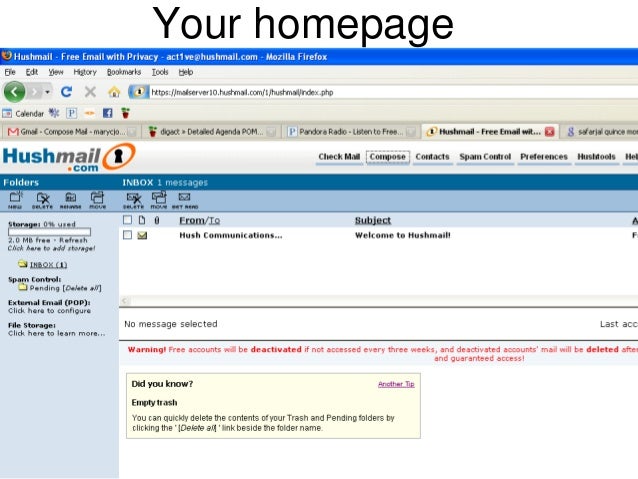Reload the page with refresh icon
This screenshot has width=638, height=479.
coord(66,92)
